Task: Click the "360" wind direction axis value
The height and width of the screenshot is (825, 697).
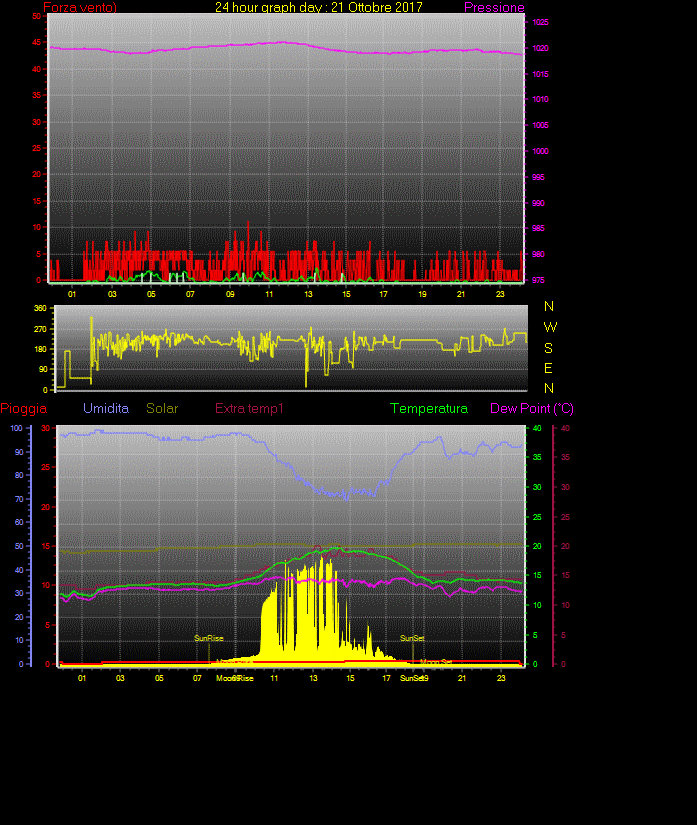Action: (41, 308)
